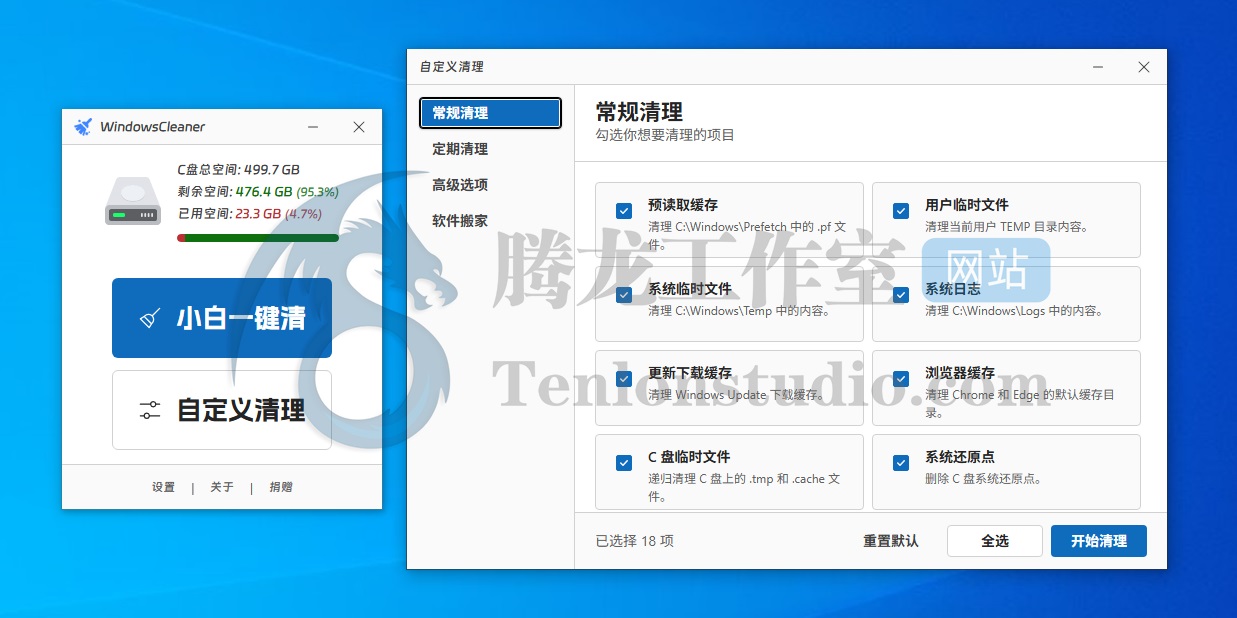
Task: Click the 清理 C:\Windows\Temp 中的内容 description
Action: coord(740,311)
